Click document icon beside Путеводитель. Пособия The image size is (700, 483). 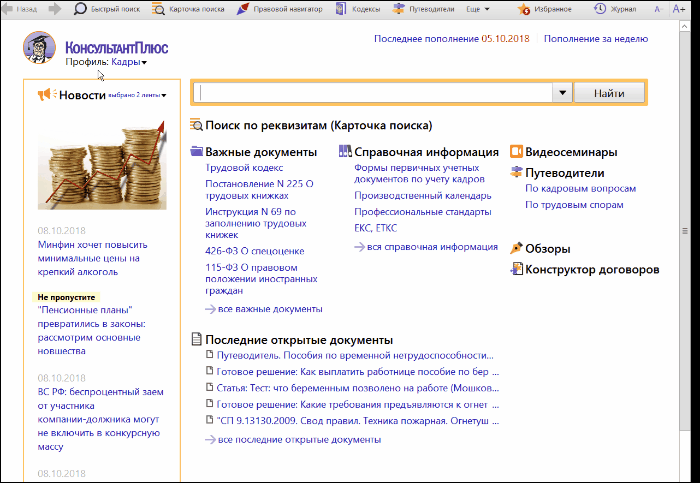point(209,354)
